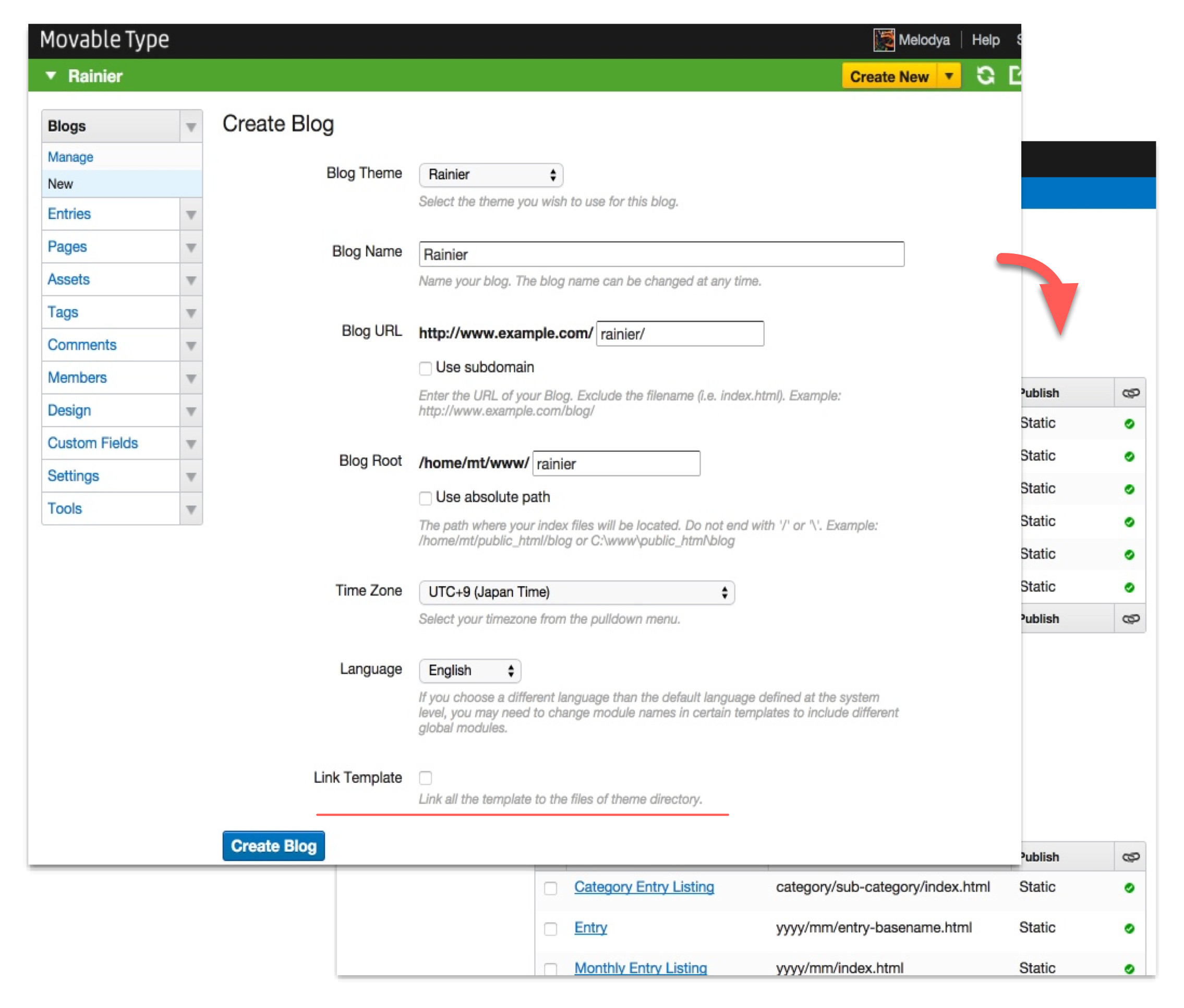Click the view site icon beside refresh

[1014, 76]
